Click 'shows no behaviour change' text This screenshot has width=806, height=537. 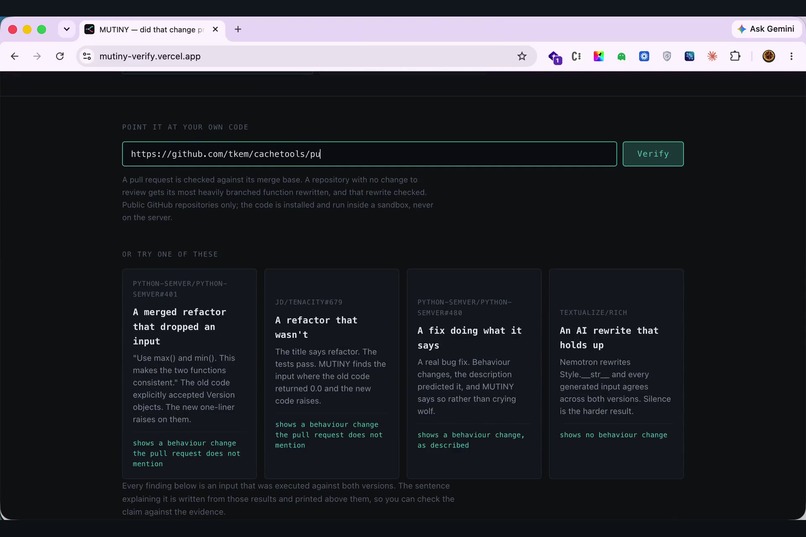(613, 435)
